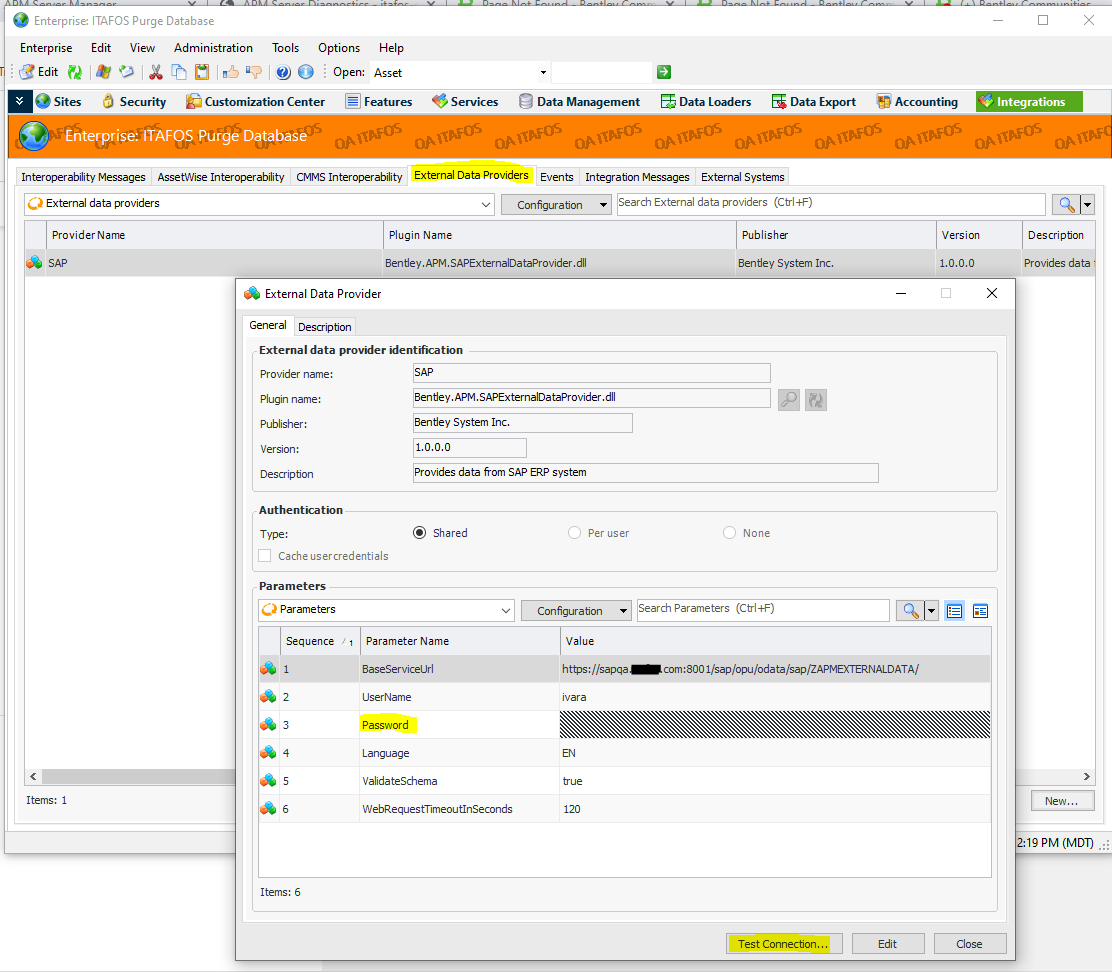Click the Copy icon in toolbar
1112x972 pixels.
click(x=179, y=72)
